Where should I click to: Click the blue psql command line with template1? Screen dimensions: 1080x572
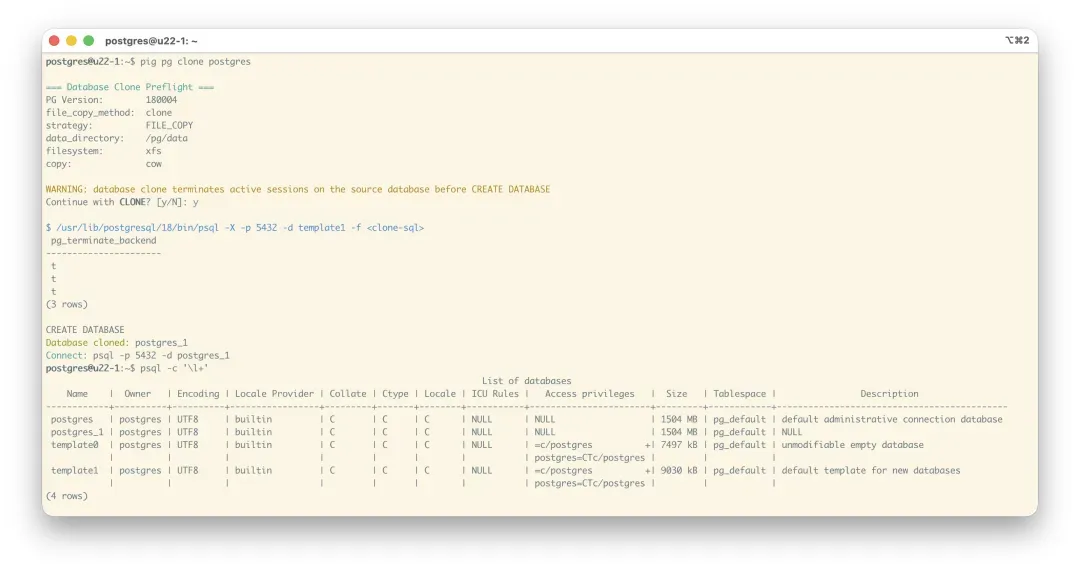point(235,228)
